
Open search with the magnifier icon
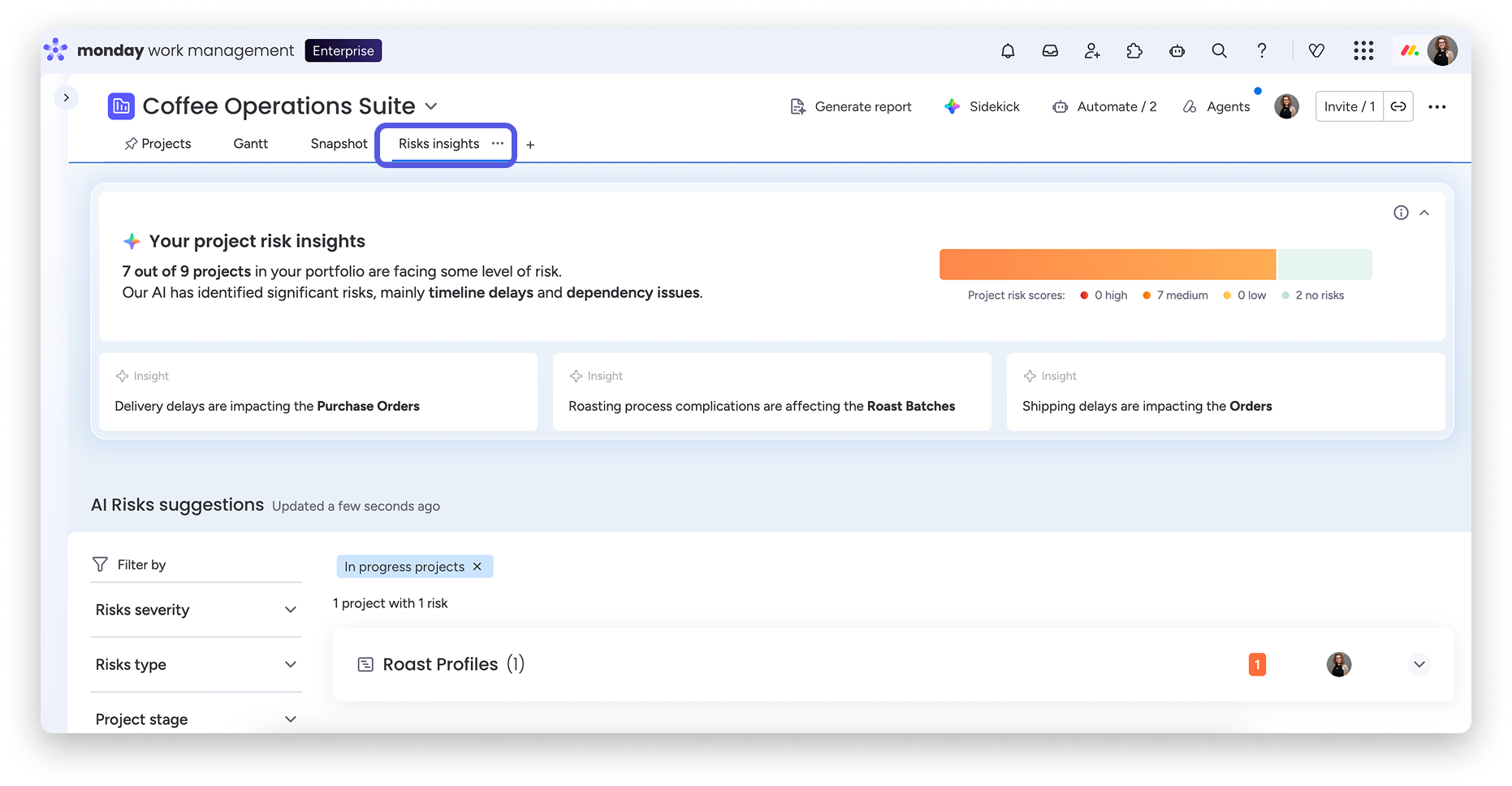point(1219,51)
